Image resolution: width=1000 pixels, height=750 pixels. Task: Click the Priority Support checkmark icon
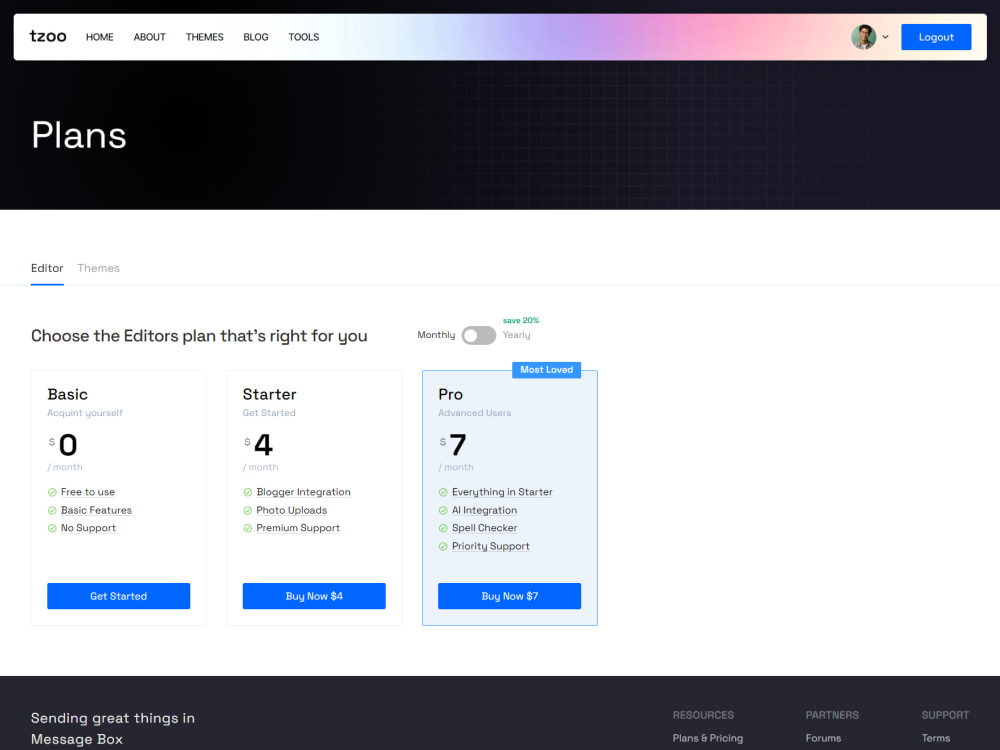[x=443, y=546]
